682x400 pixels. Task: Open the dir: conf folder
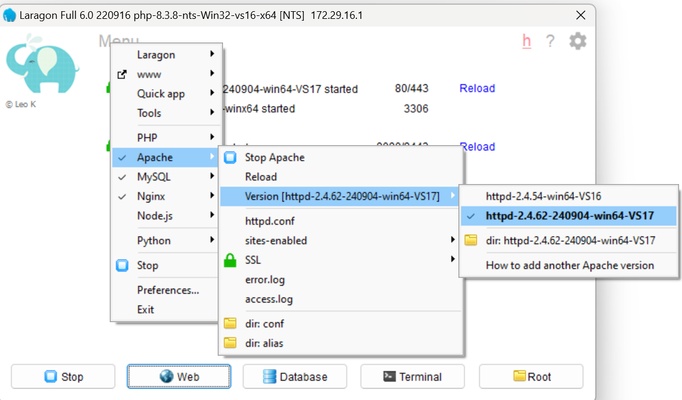[265, 324]
